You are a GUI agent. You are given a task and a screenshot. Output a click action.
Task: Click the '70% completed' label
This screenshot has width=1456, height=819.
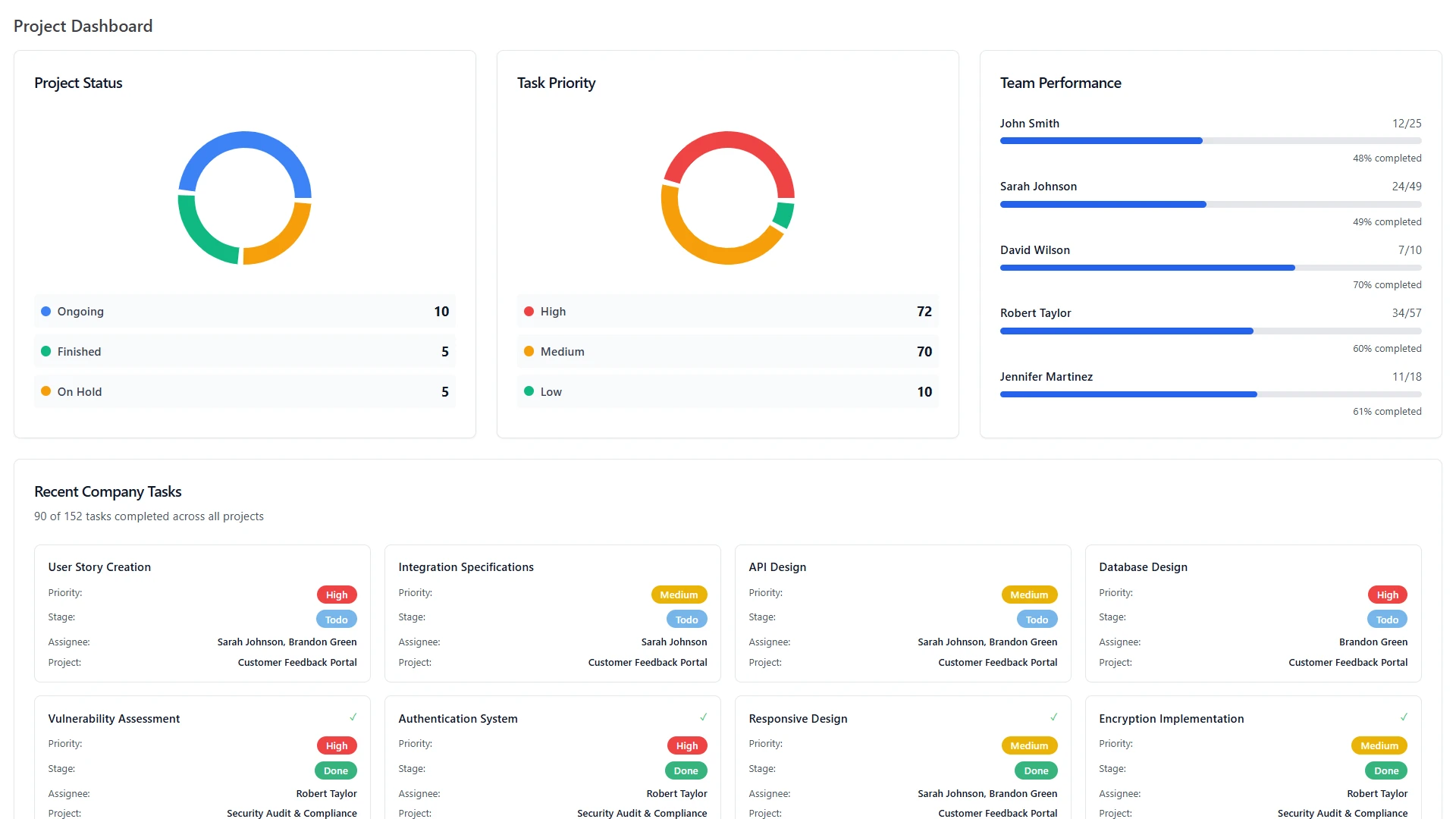coord(1387,285)
